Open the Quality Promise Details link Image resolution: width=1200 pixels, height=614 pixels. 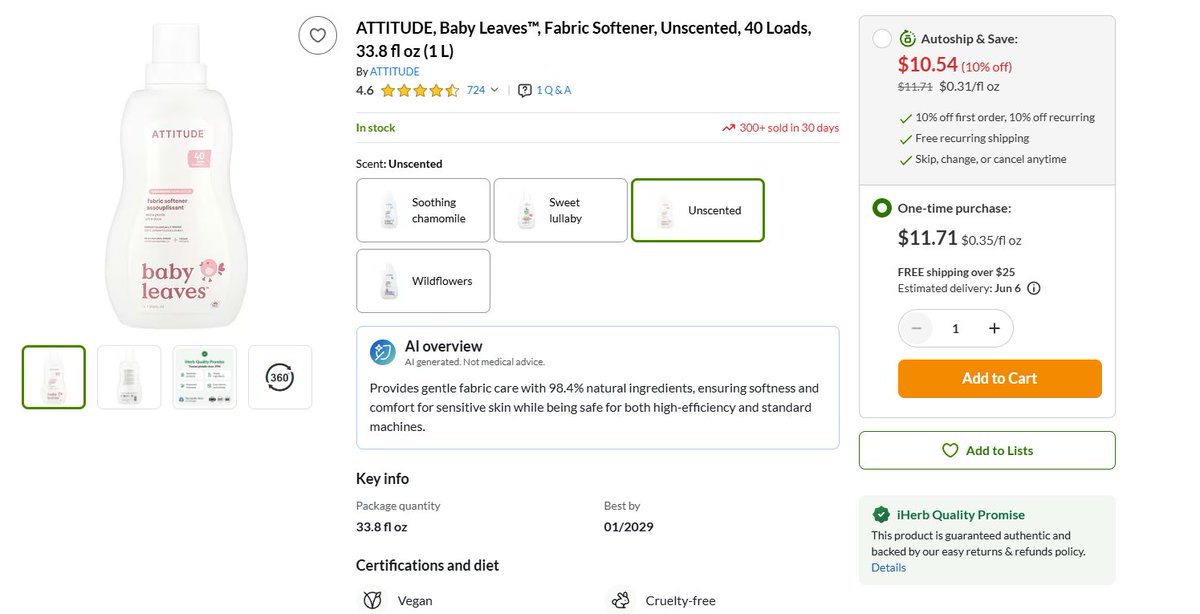click(x=888, y=567)
